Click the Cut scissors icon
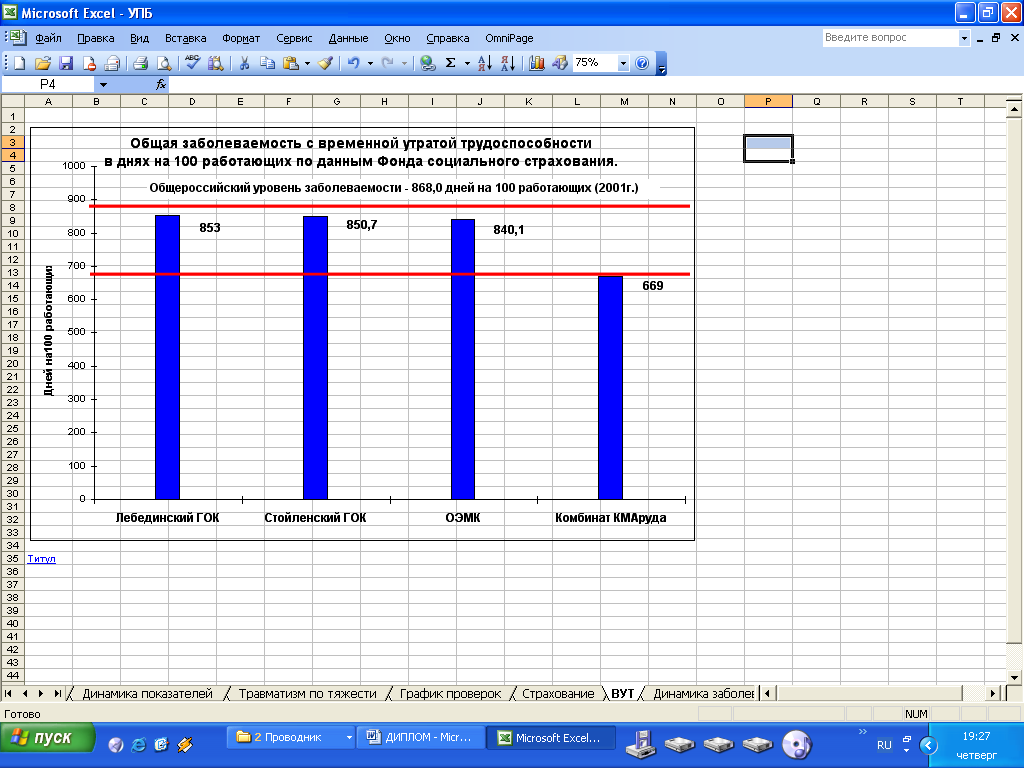This screenshot has width=1024, height=768. [243, 63]
